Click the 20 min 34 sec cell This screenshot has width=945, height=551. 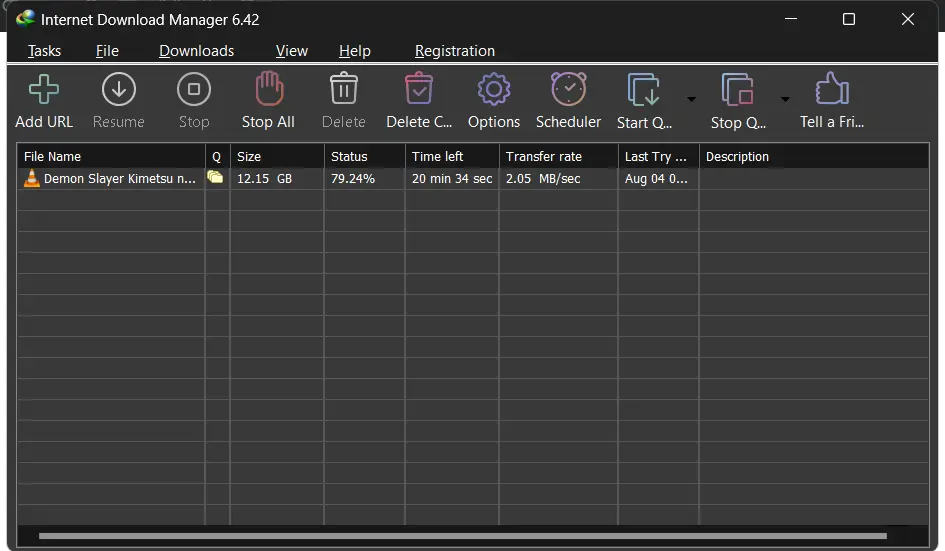pyautogui.click(x=452, y=179)
